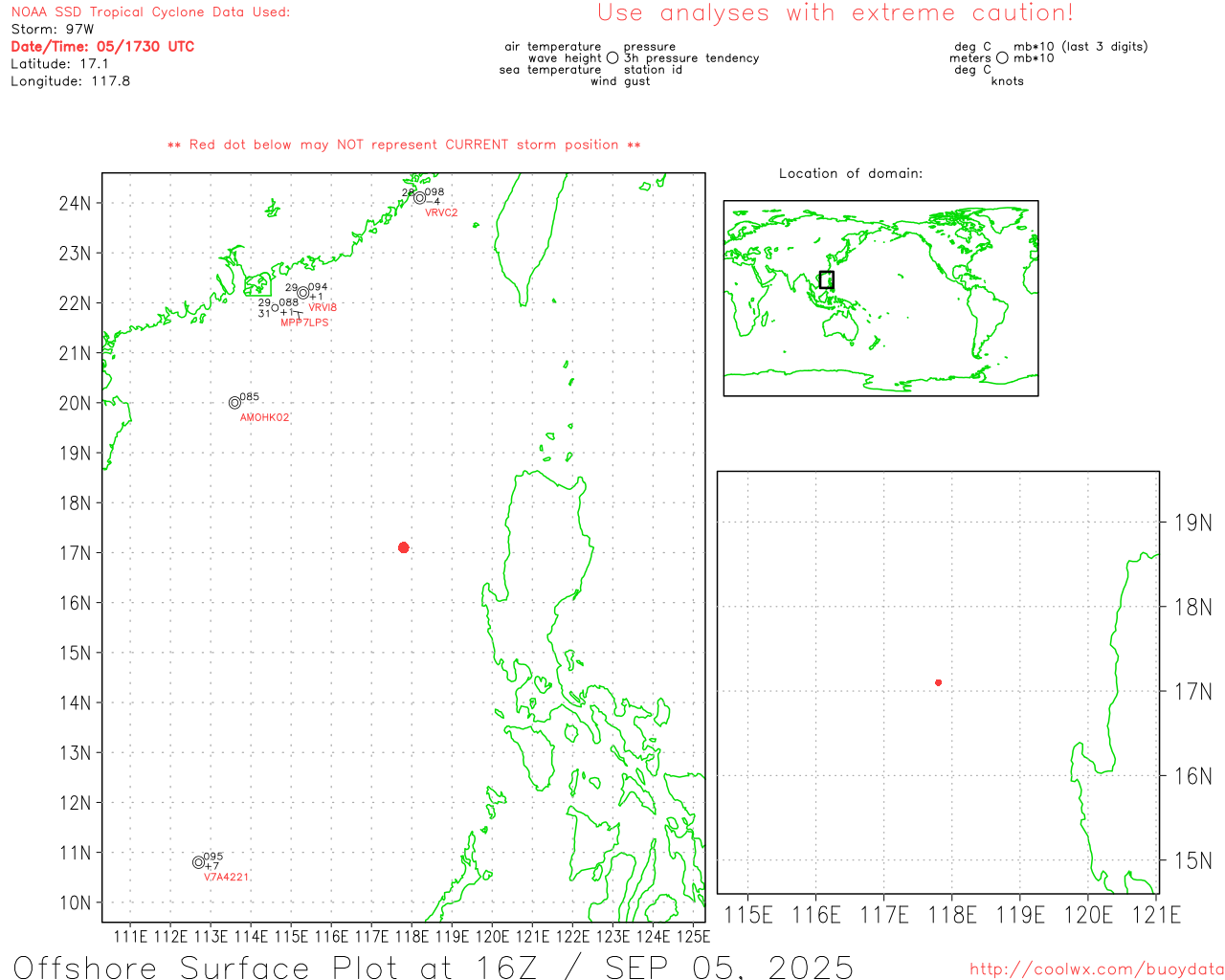Click the 121E label on zoomed map axis
This screenshot has width=1225, height=980.
tap(1156, 915)
